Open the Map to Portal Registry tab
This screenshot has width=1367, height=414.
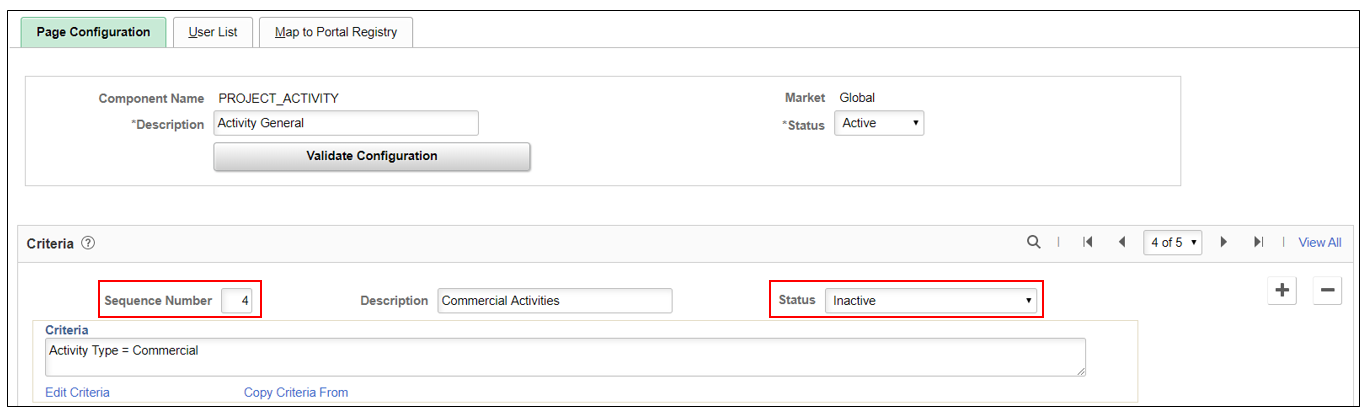[x=336, y=32]
